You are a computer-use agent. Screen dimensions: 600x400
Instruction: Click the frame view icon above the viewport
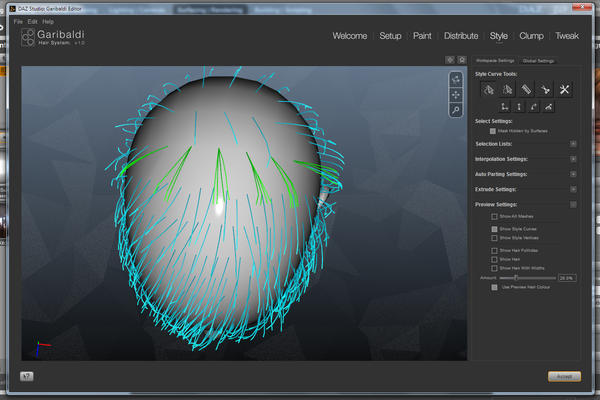450,60
